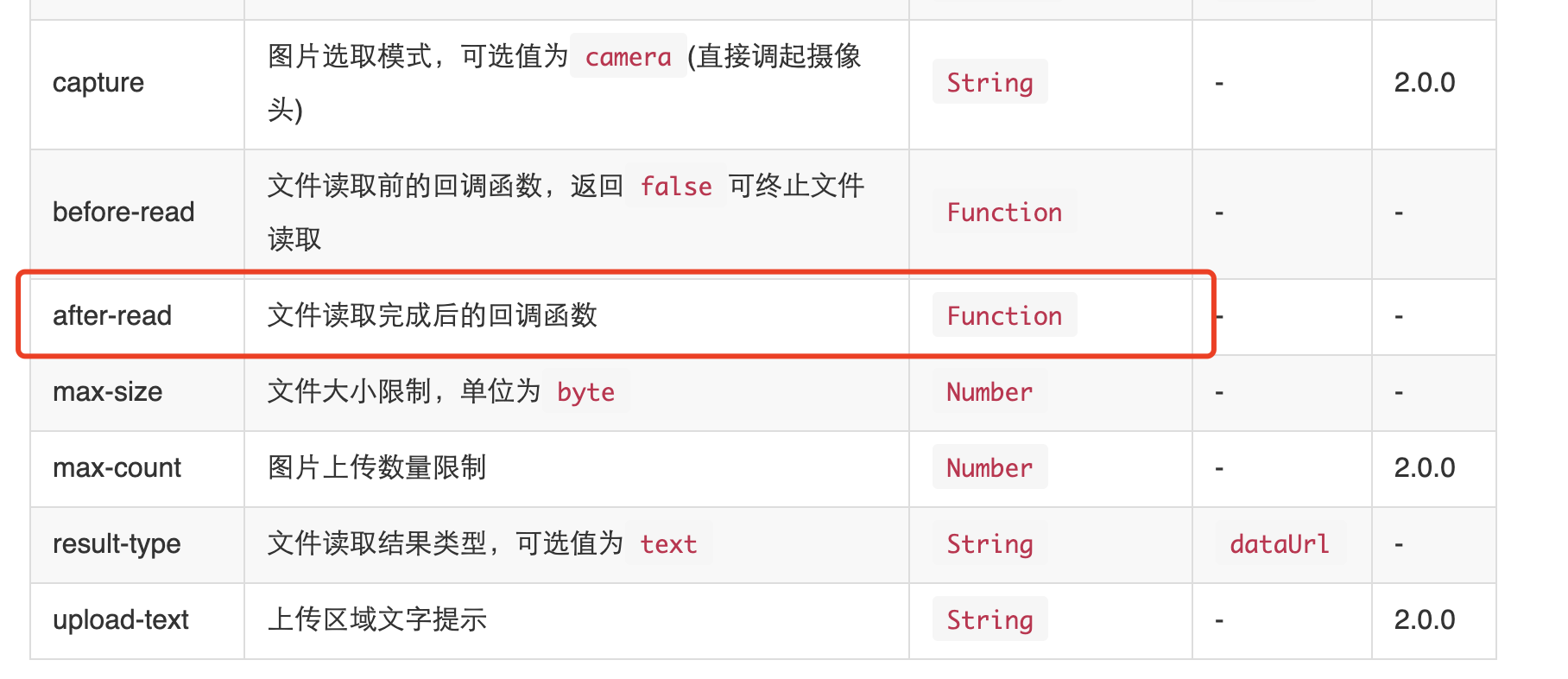Select the camera code tag

(628, 56)
